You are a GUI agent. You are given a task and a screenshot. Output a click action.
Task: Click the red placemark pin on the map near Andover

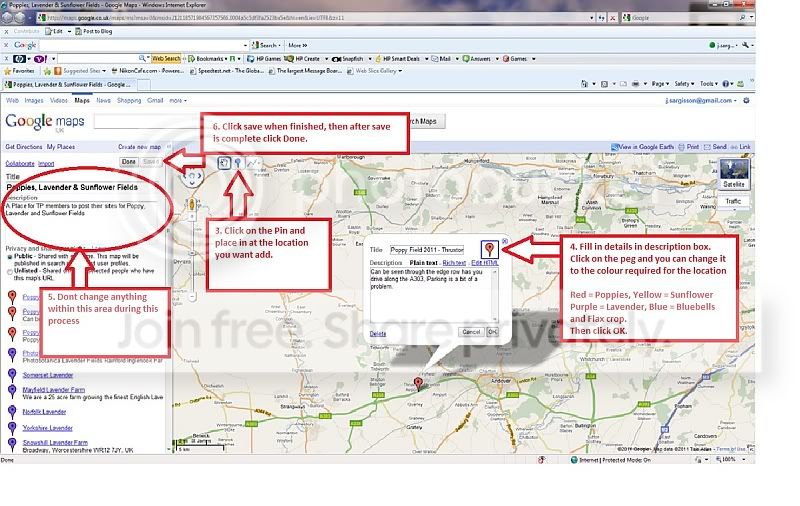pos(418,384)
